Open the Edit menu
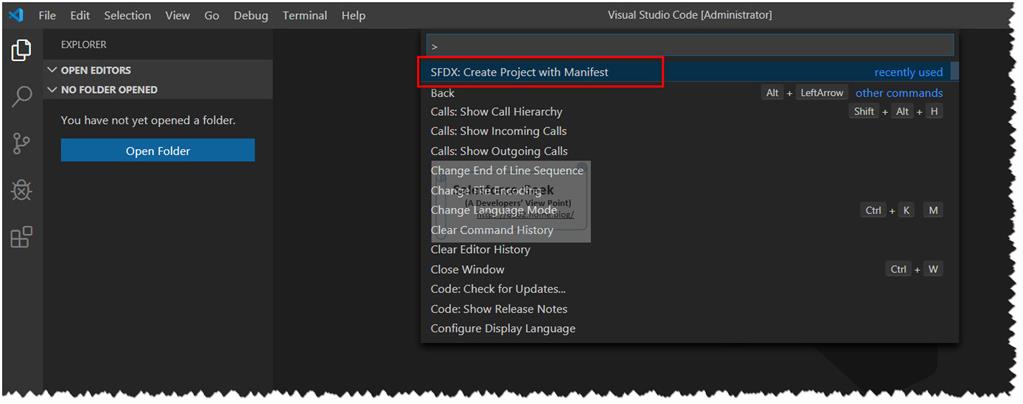1023x404 pixels. tap(80, 15)
